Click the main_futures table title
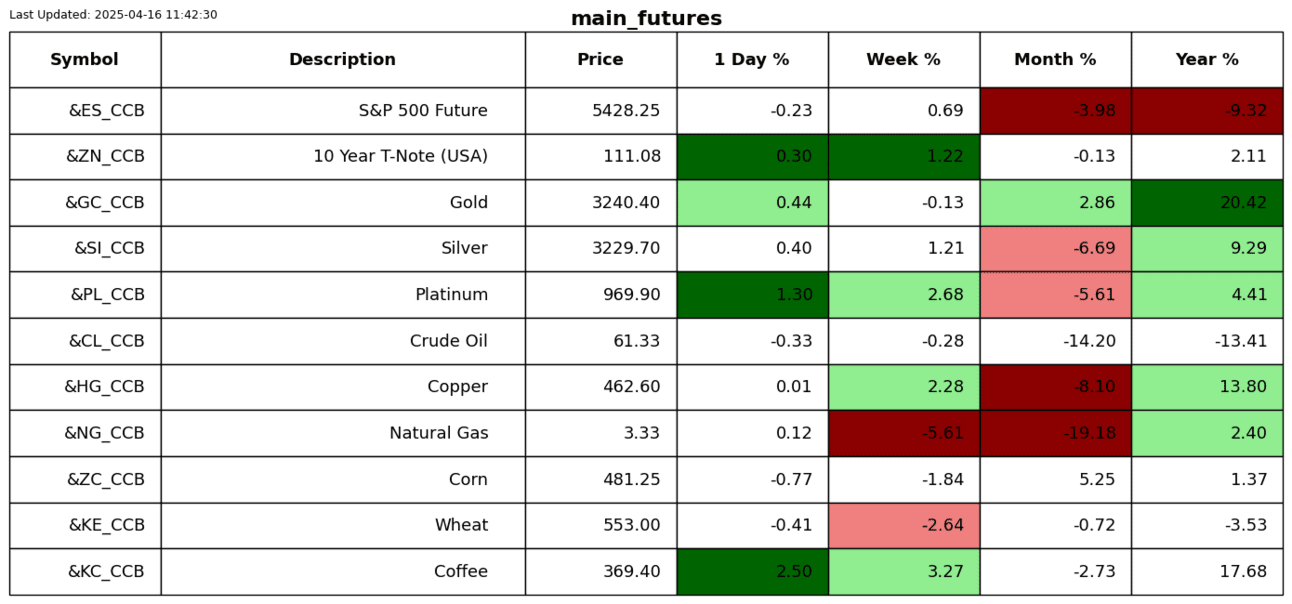This screenshot has height=604, width=1292. (x=646, y=19)
